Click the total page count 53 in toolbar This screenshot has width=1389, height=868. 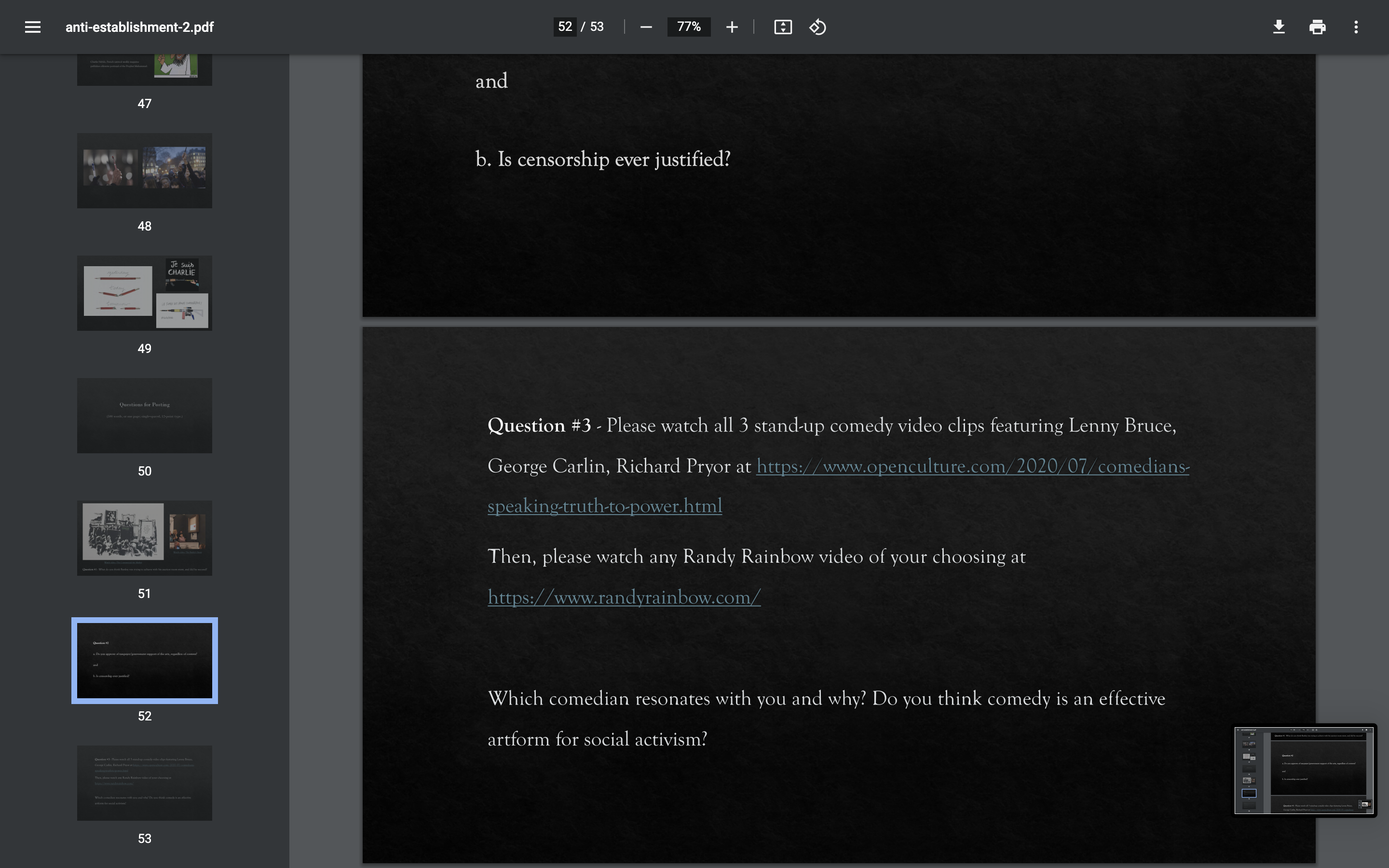tap(597, 27)
